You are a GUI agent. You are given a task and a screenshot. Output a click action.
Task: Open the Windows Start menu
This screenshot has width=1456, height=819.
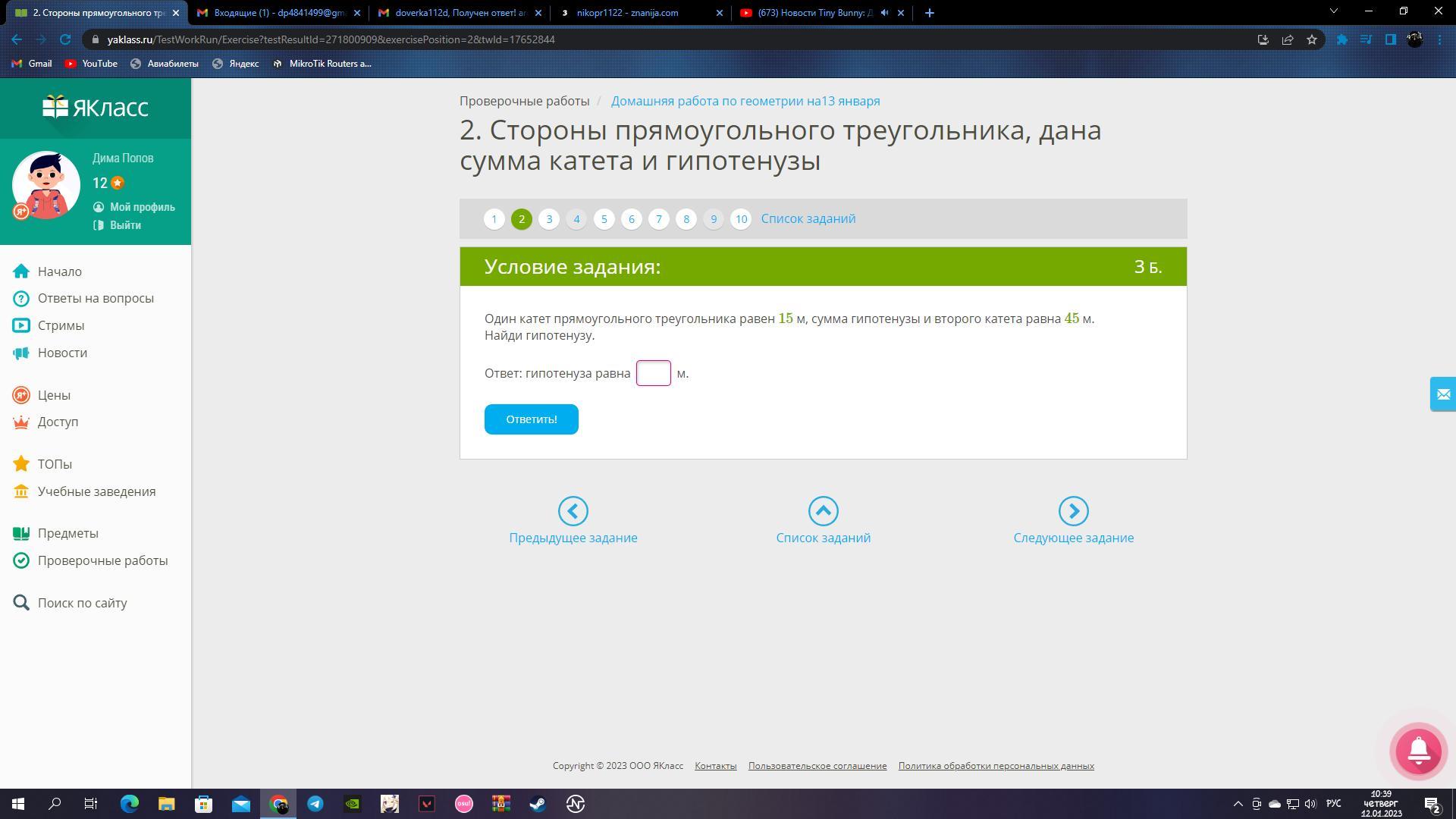coord(18,804)
